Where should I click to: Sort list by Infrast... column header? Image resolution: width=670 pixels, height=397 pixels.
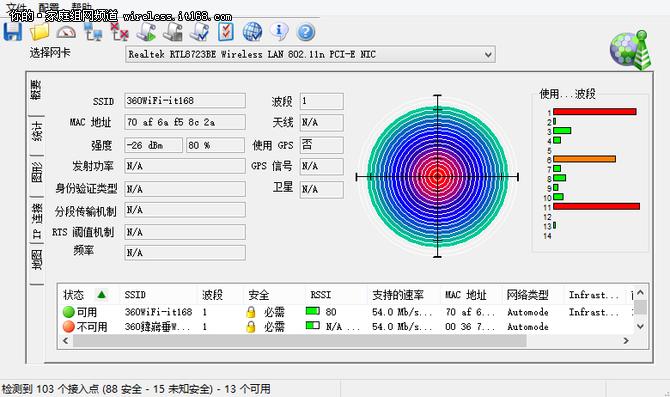click(595, 295)
